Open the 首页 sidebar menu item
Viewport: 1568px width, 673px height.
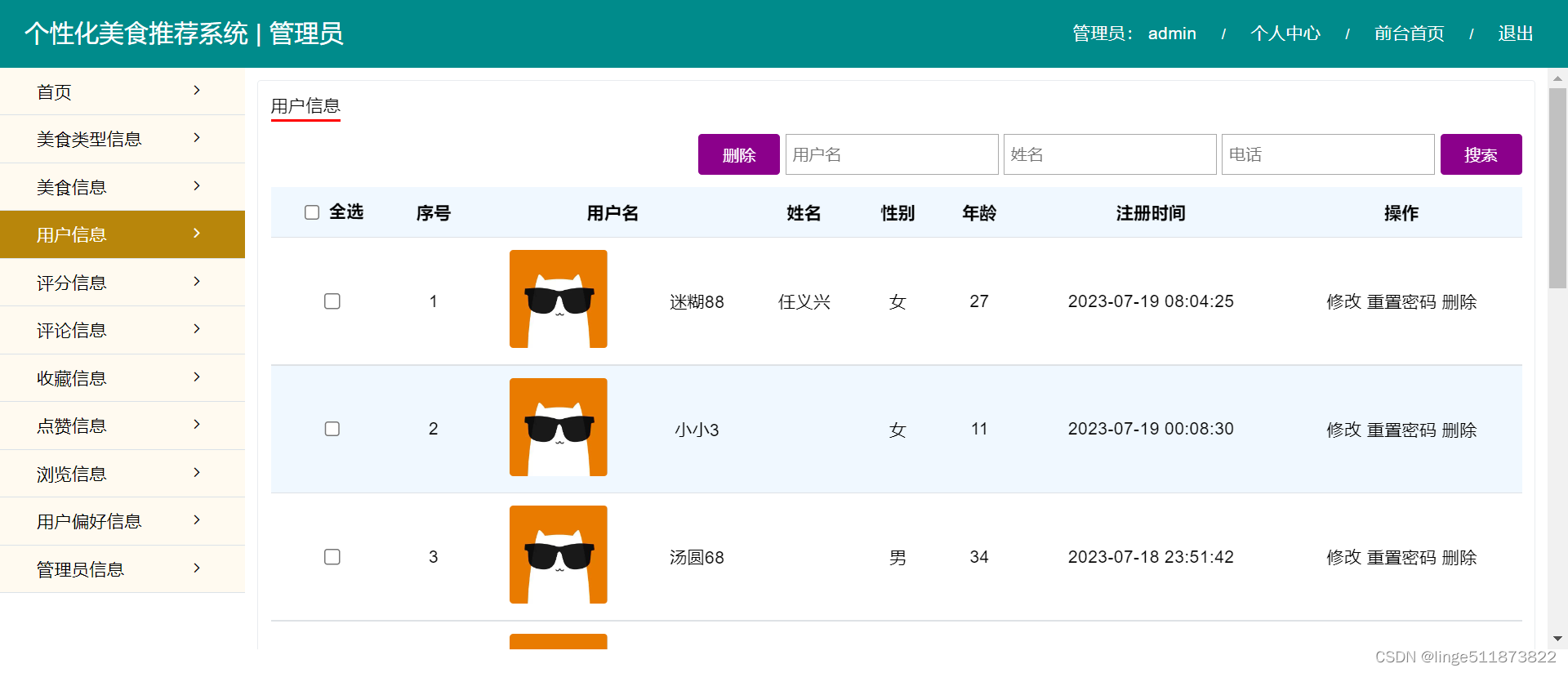[122, 91]
